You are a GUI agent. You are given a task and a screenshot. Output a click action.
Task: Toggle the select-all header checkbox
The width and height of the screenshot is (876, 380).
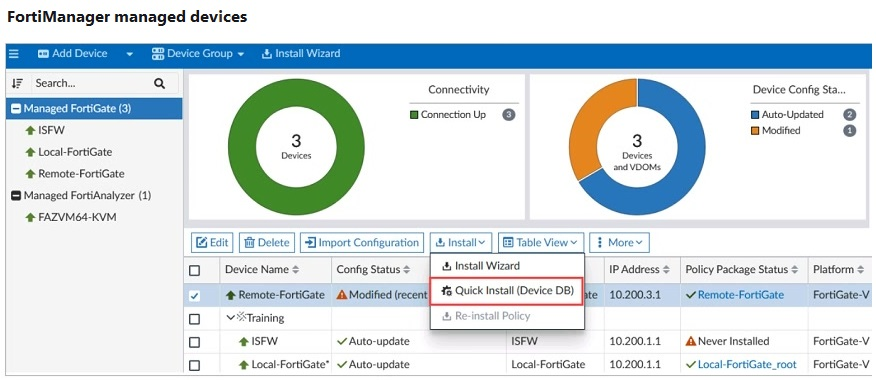[x=194, y=270]
